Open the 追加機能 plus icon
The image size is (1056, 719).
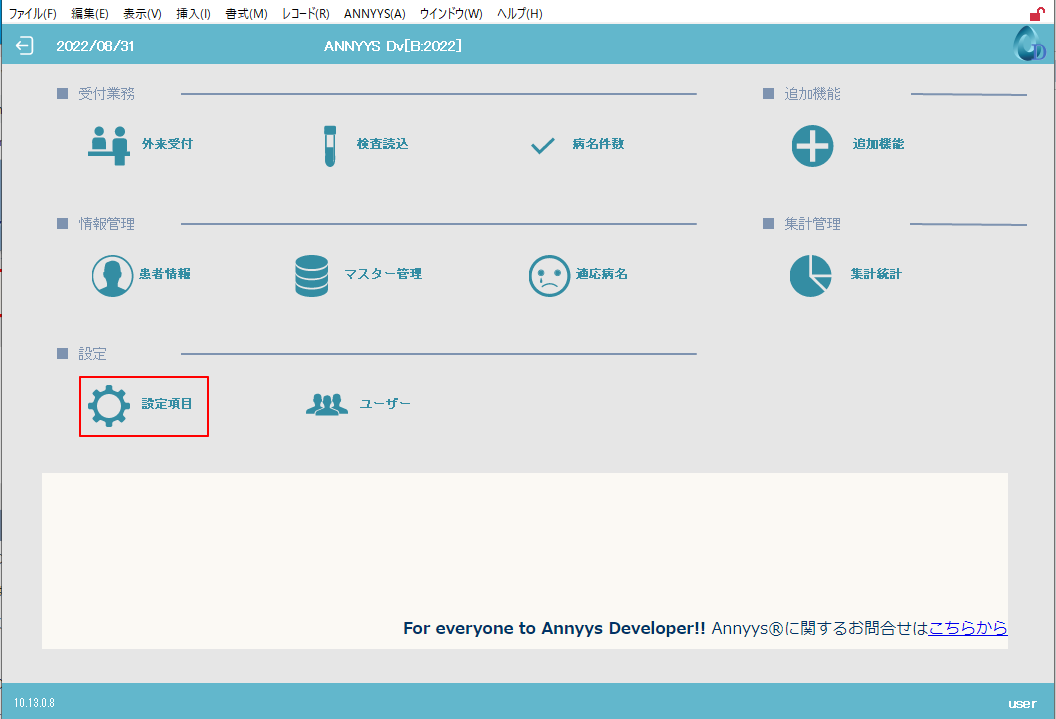(x=812, y=145)
